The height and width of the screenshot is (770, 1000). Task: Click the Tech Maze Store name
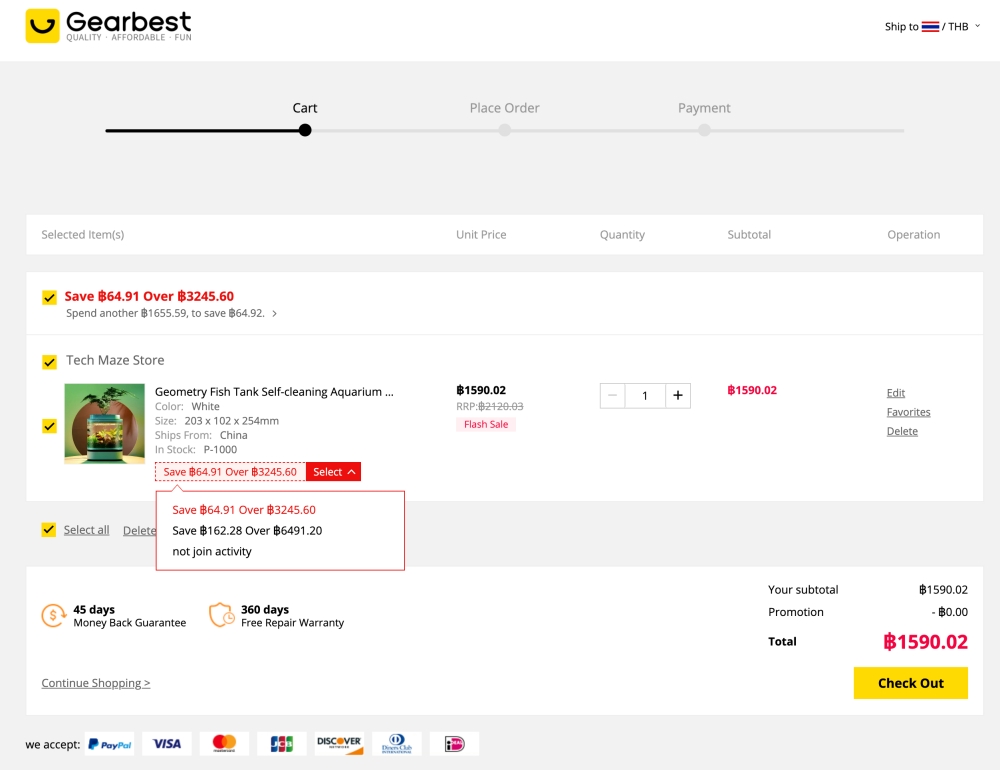(115, 360)
